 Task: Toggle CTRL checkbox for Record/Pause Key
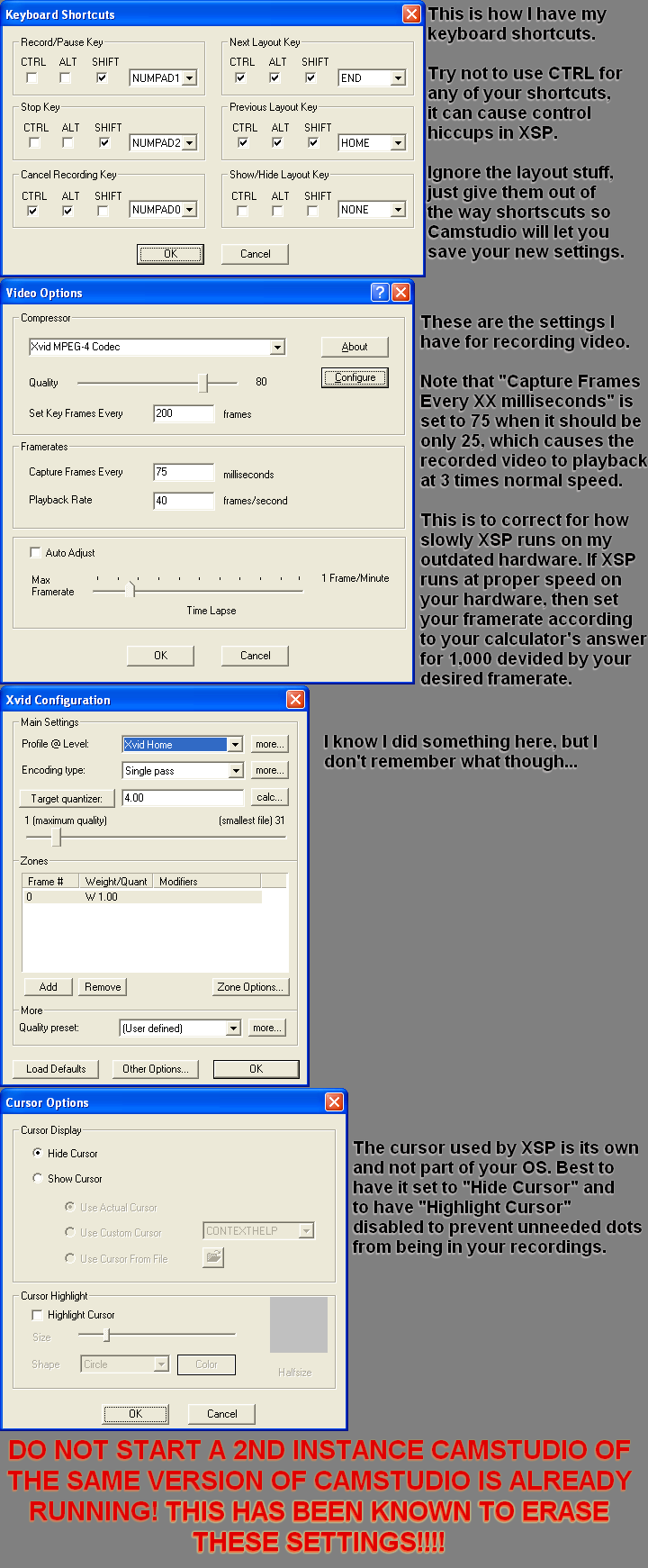(x=32, y=78)
